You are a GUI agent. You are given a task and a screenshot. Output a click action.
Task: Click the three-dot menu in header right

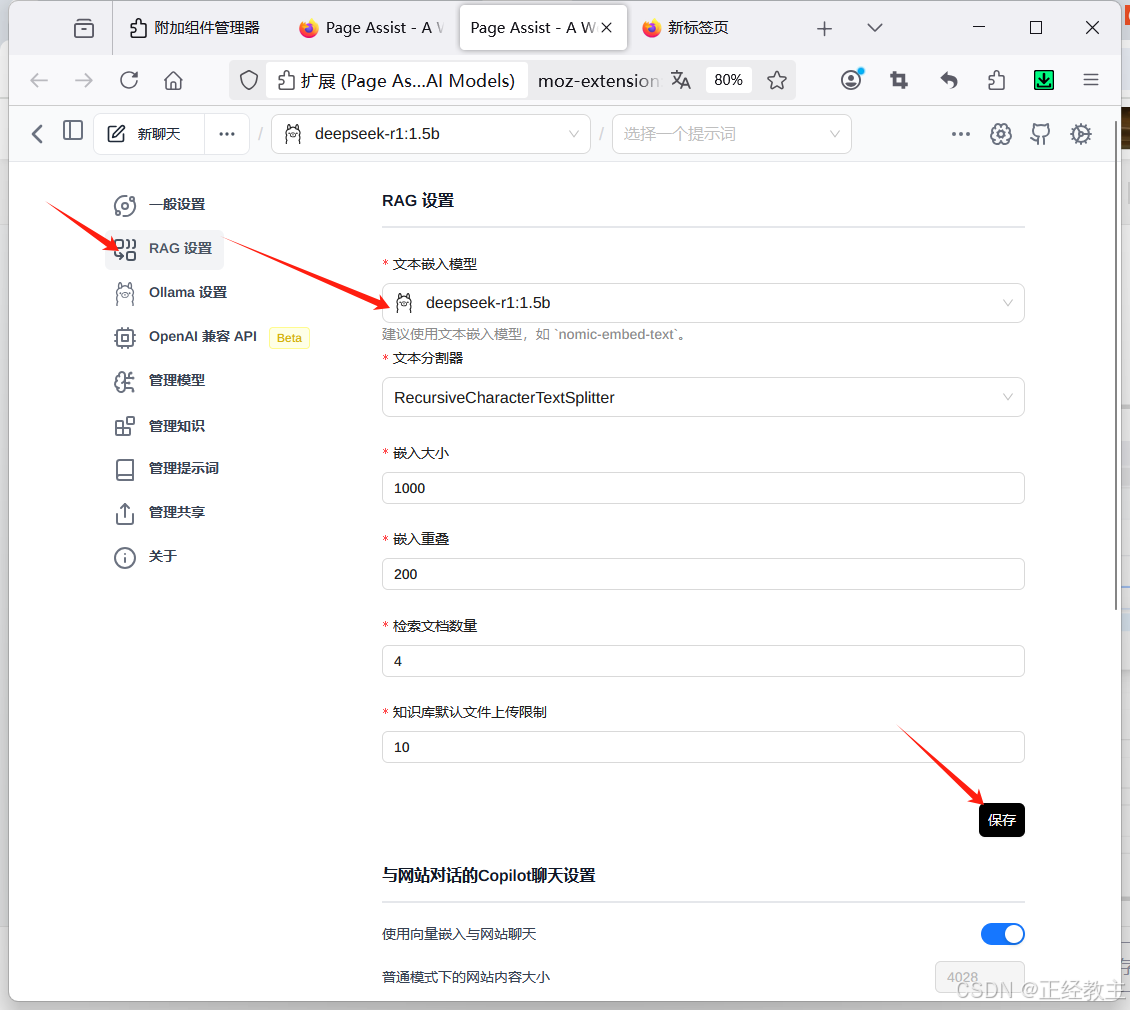click(x=961, y=134)
